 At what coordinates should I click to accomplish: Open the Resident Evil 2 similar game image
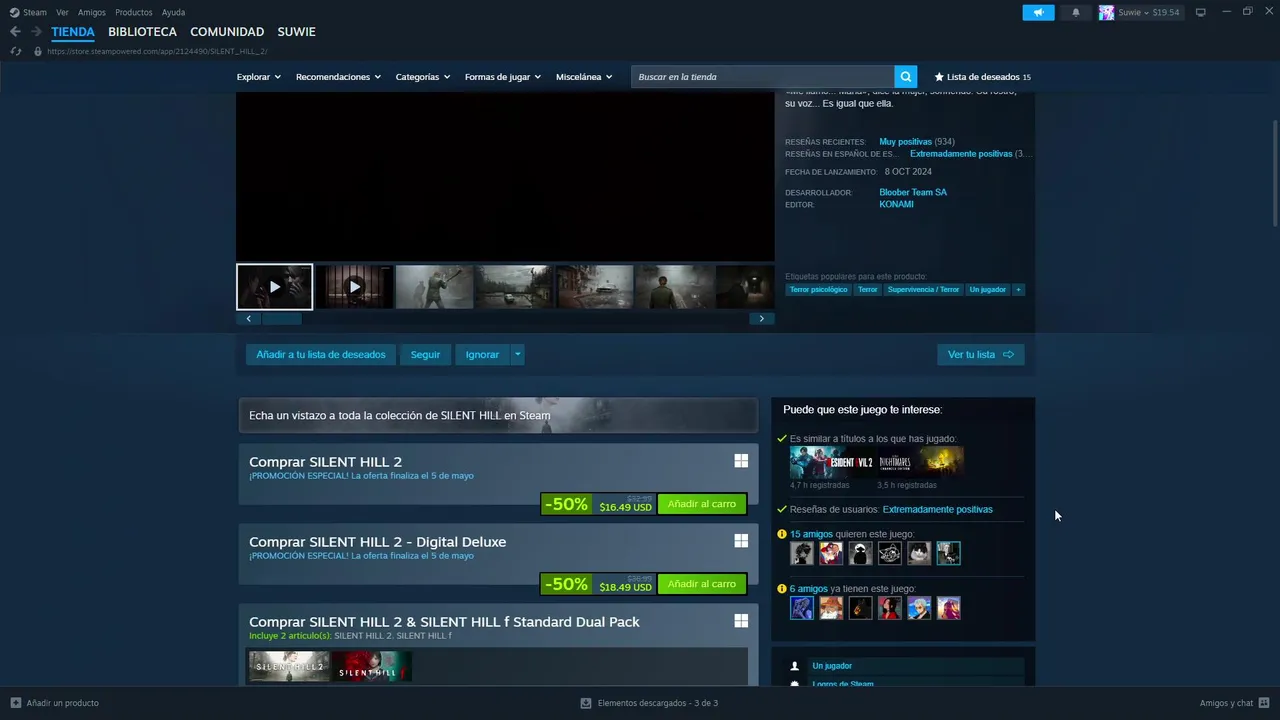pyautogui.click(x=832, y=462)
